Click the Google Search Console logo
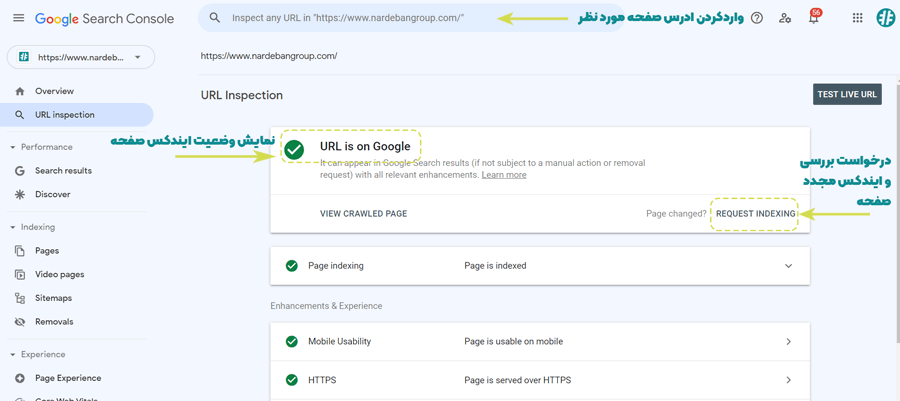The height and width of the screenshot is (401, 900). (104, 18)
